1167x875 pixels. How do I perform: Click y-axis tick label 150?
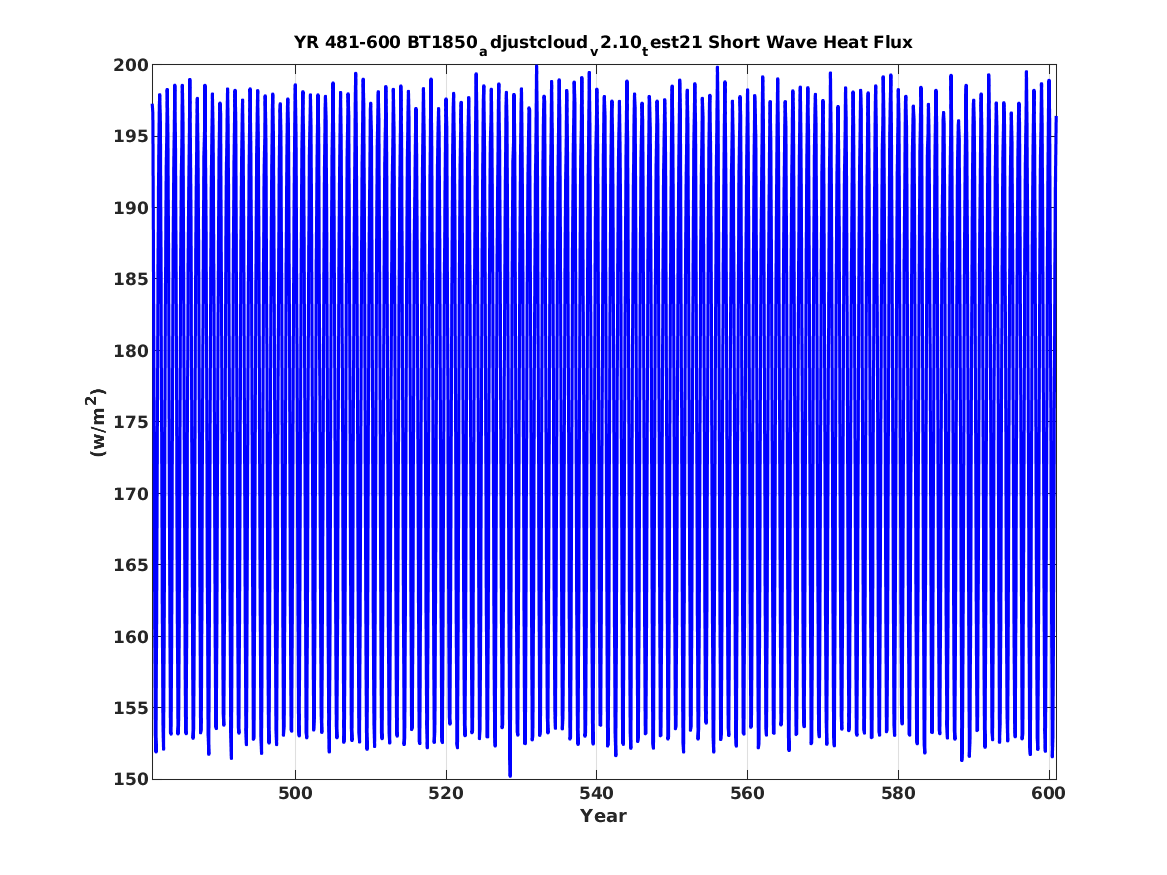(131, 779)
